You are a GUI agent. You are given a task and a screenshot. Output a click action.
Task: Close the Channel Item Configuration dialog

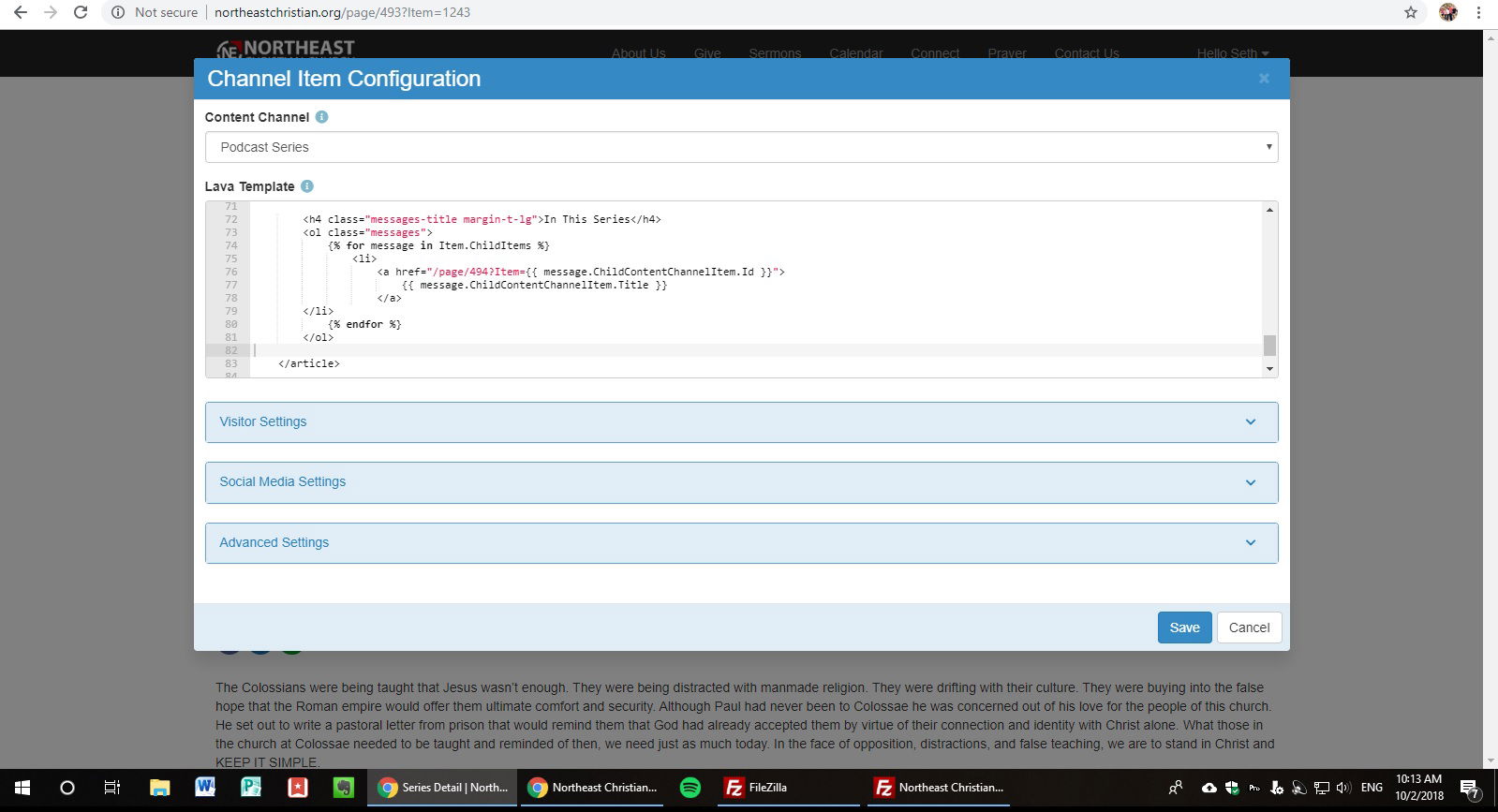coord(1264,79)
